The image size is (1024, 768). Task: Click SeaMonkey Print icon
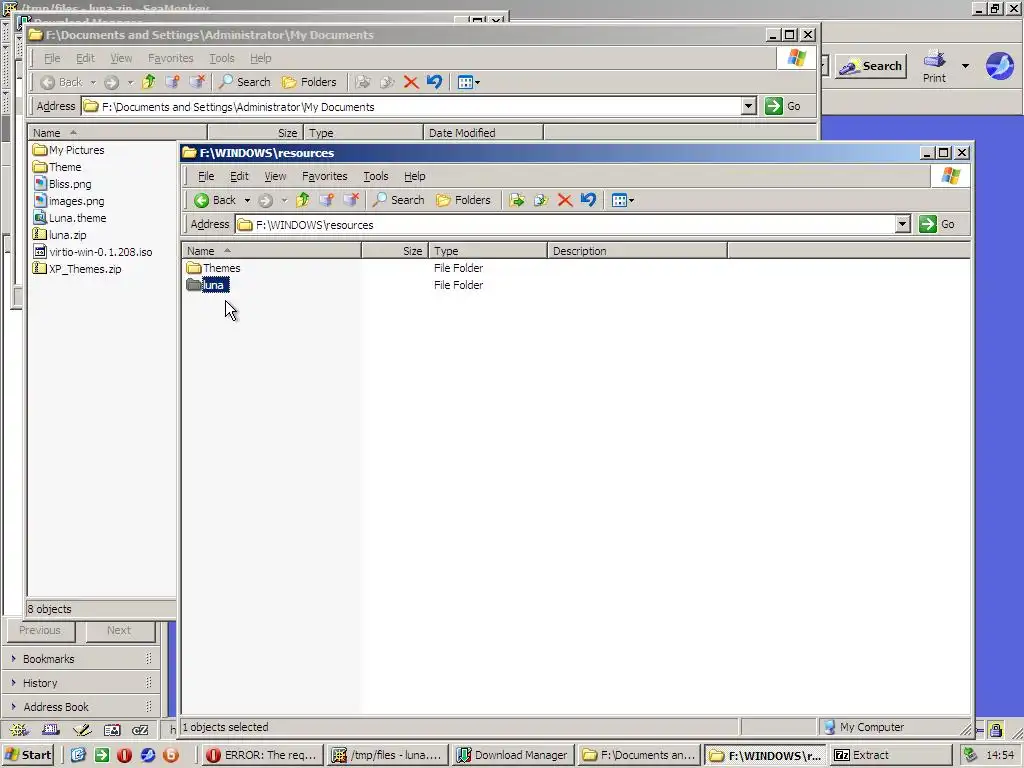coord(934,66)
